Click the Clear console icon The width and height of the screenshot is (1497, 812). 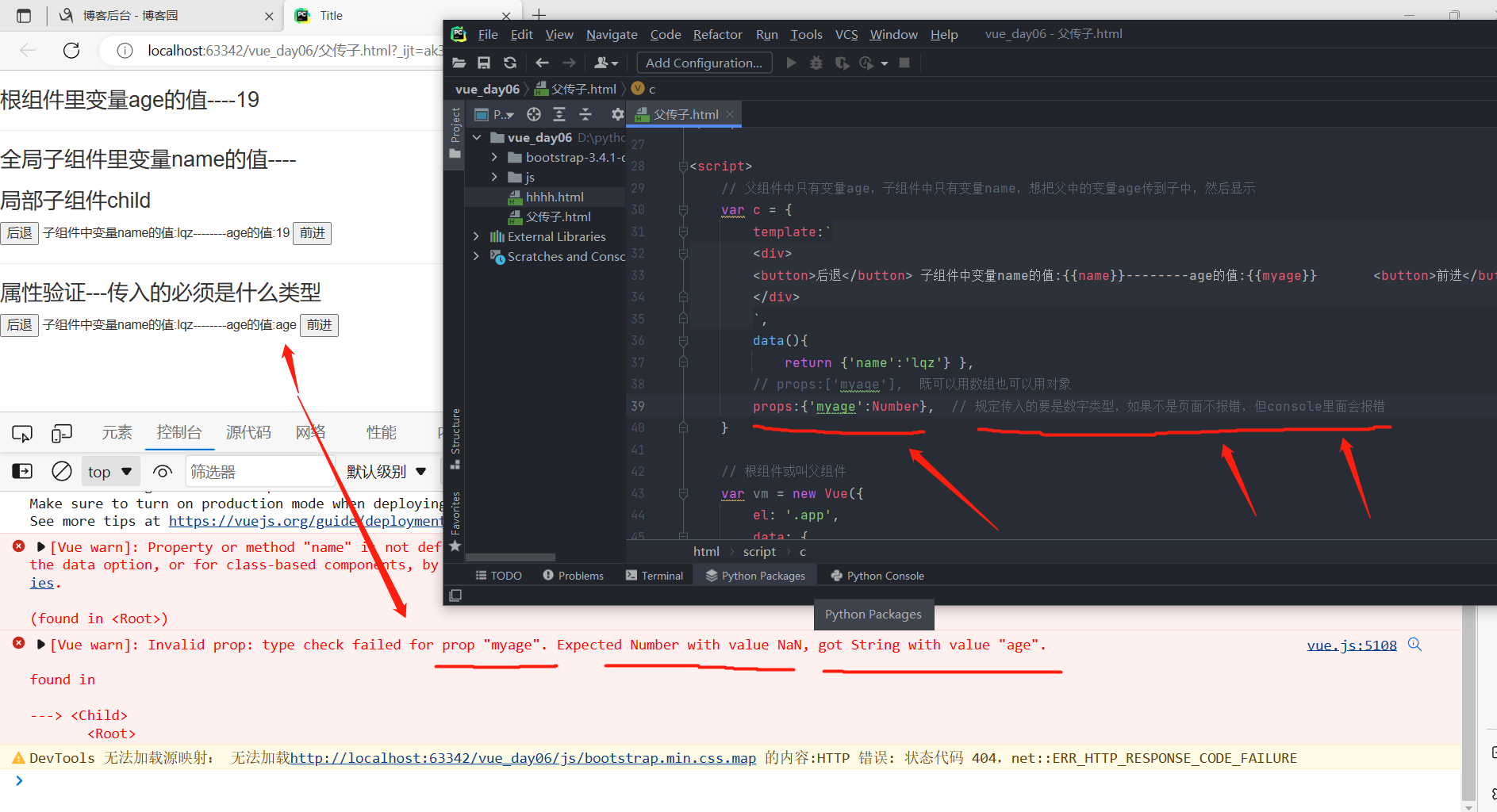(x=61, y=472)
